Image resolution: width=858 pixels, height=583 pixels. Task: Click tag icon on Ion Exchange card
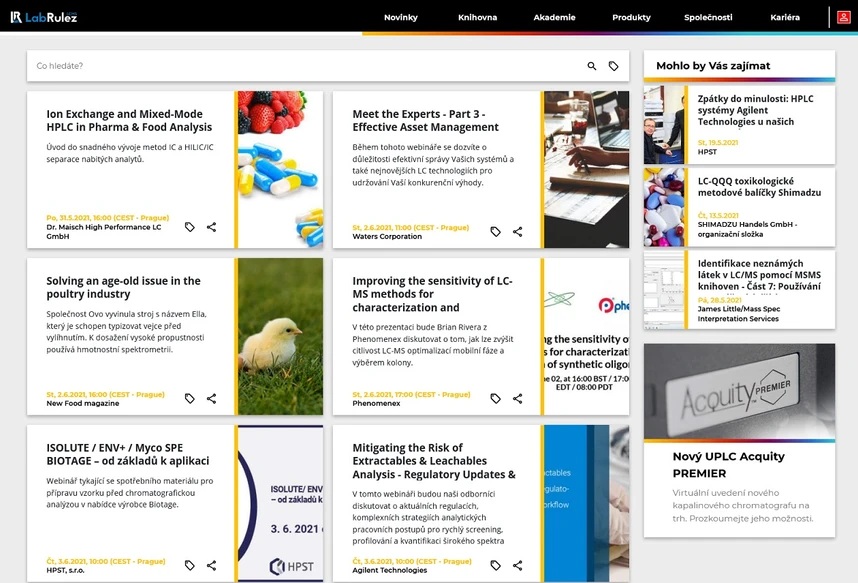(x=189, y=227)
